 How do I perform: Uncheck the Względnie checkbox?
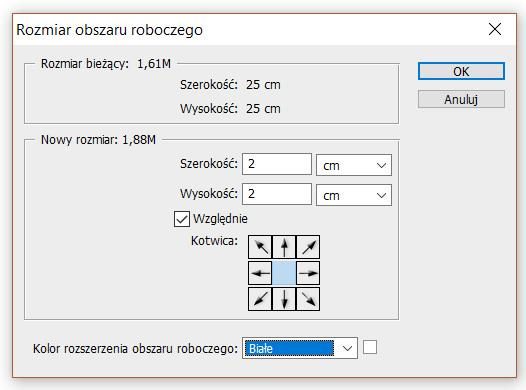182,219
